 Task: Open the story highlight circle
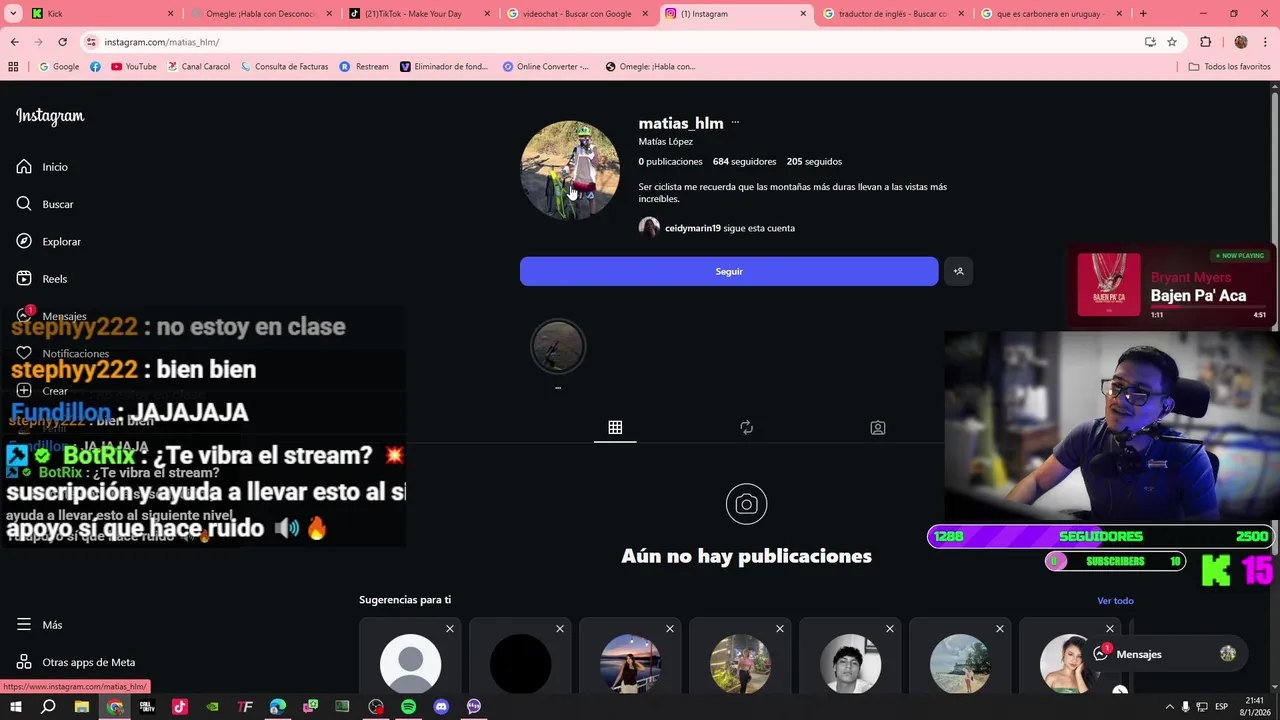[x=558, y=346]
